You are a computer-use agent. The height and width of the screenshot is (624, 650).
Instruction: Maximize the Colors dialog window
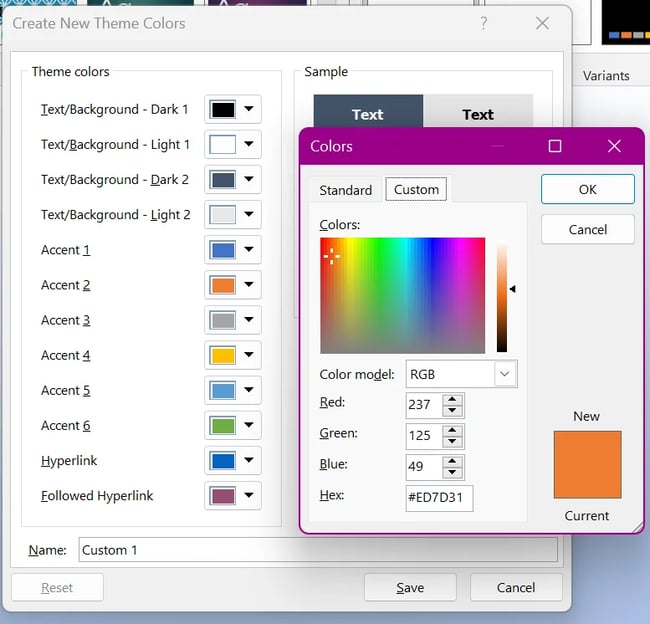[x=555, y=146]
